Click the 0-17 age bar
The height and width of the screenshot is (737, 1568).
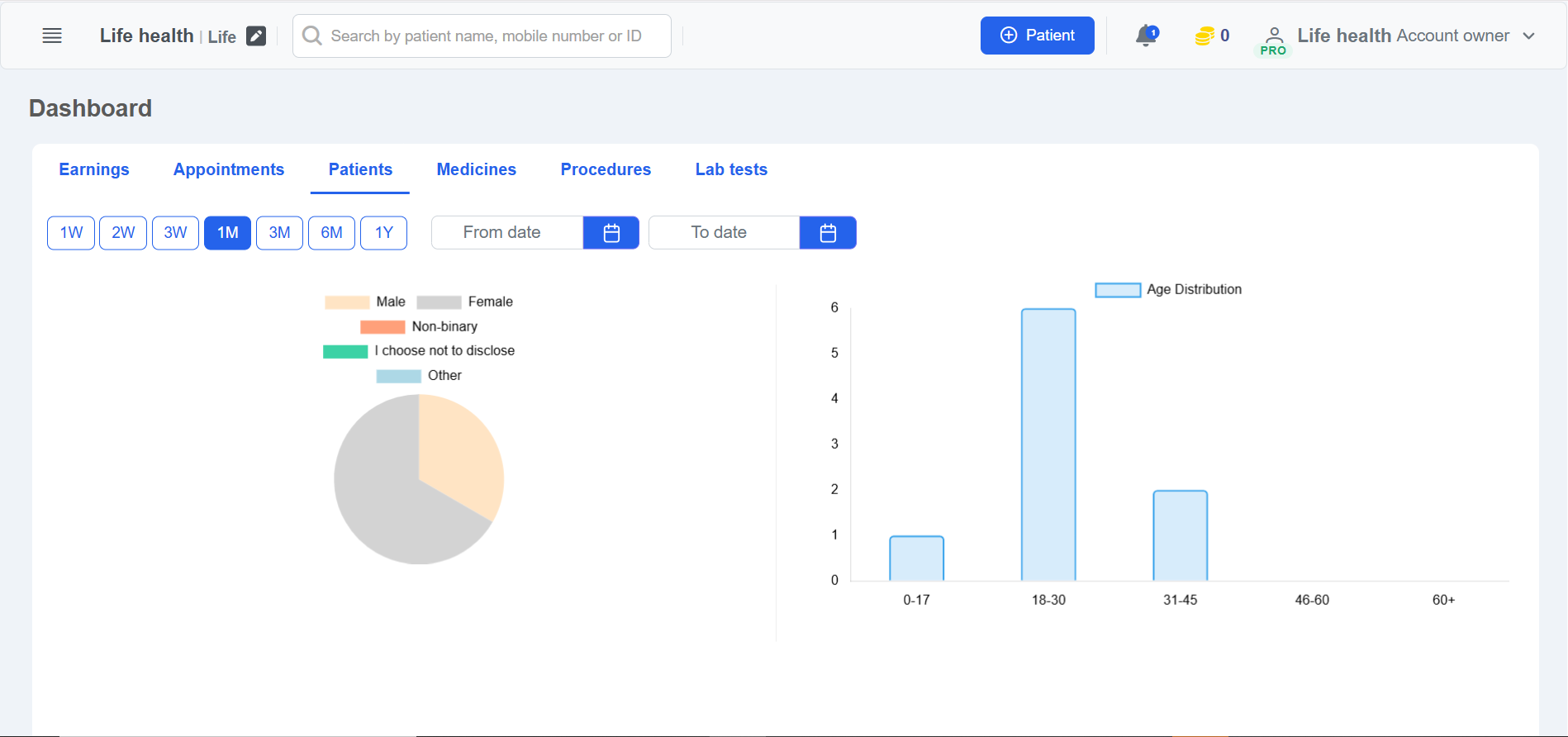pos(916,559)
